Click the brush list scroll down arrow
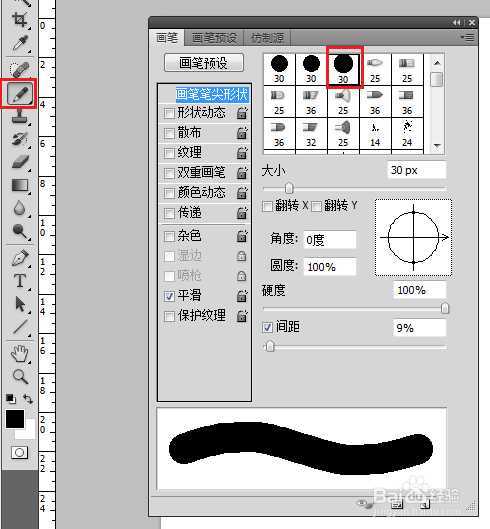Viewport: 490px width, 529px height. tap(437, 146)
